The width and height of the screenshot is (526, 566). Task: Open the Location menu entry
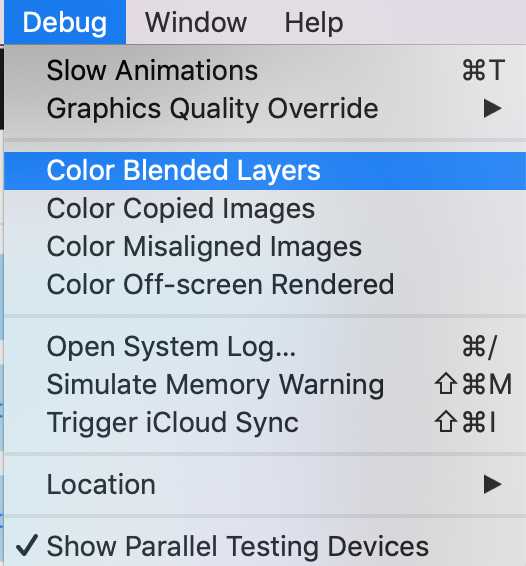[265, 484]
